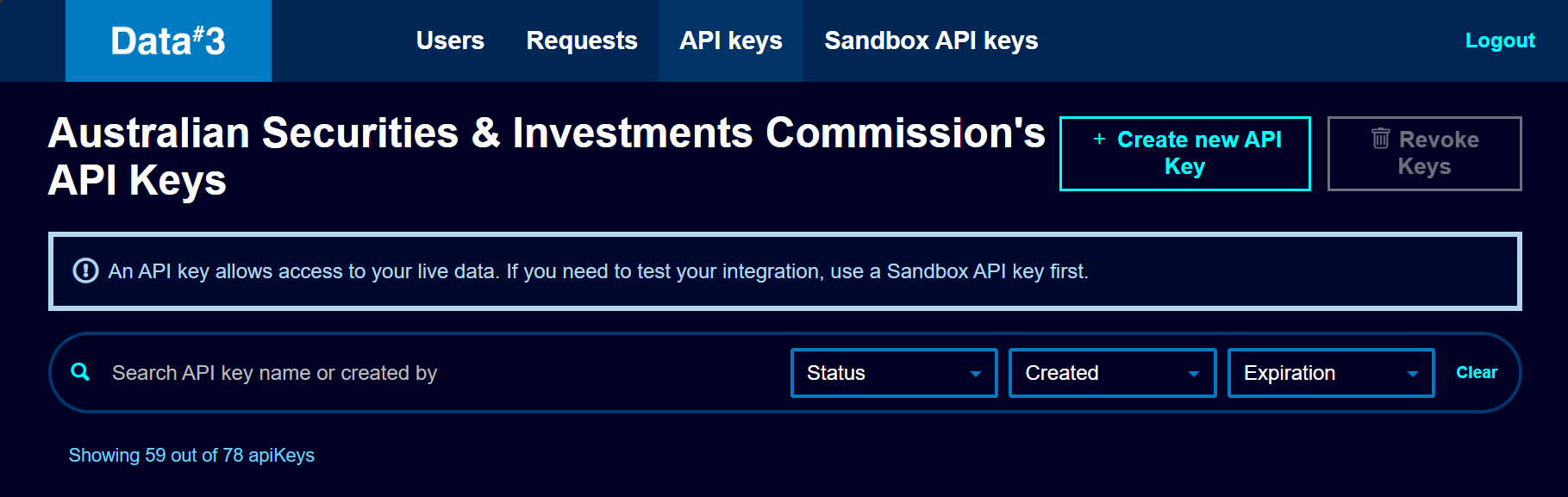Click the Created dropdown arrow

pyautogui.click(x=1194, y=374)
